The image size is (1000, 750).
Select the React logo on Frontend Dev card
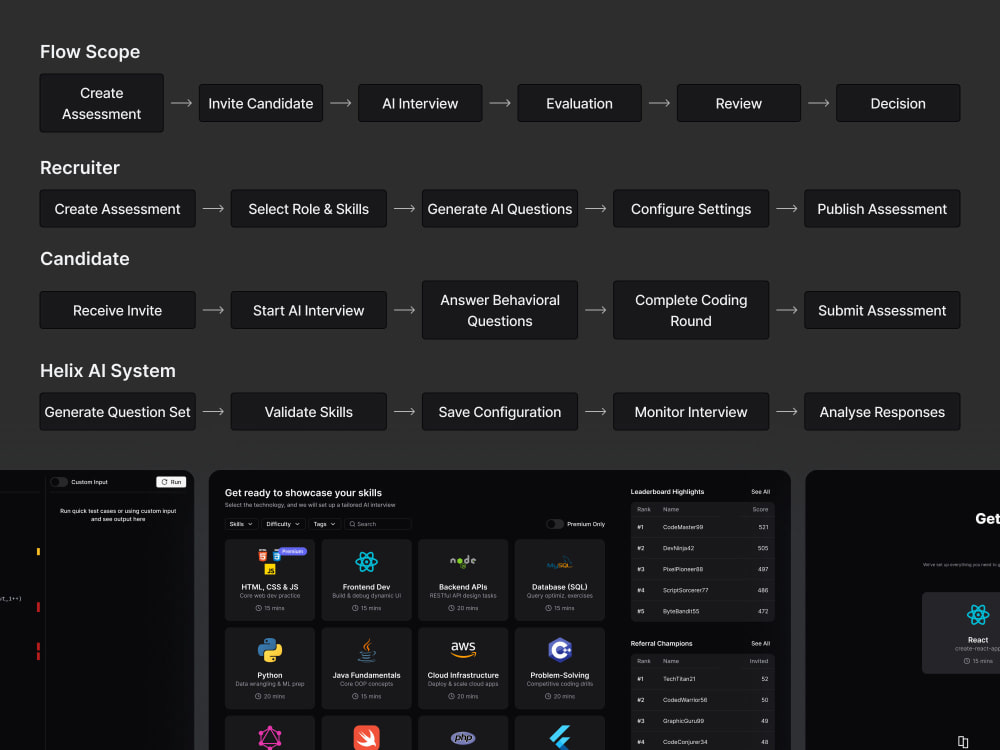[x=366, y=561]
